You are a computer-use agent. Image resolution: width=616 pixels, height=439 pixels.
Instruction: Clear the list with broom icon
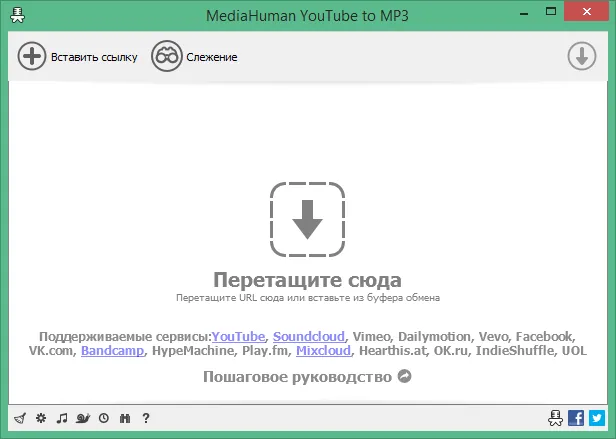tap(20, 418)
